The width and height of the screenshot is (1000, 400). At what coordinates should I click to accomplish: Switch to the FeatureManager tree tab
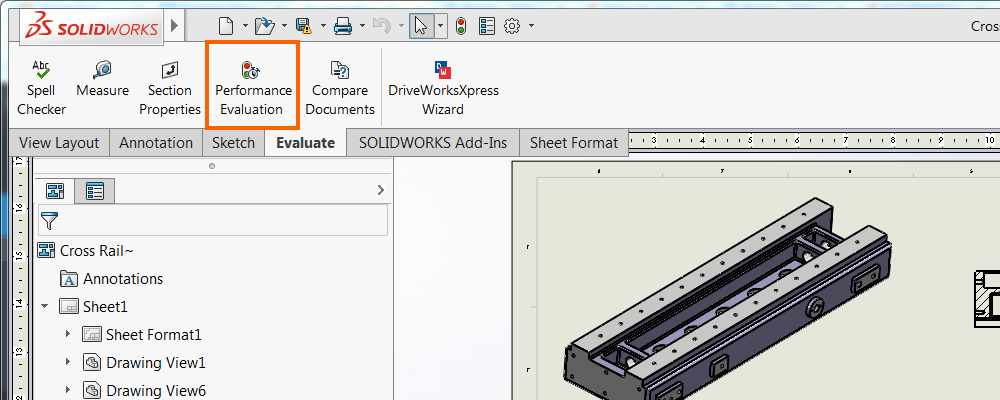pos(55,190)
